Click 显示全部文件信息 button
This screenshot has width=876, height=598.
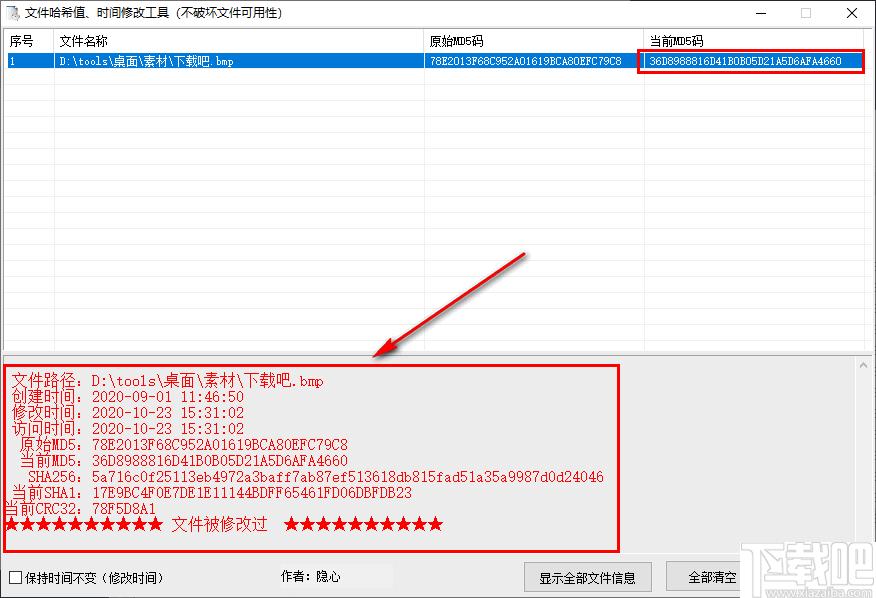pos(588,577)
